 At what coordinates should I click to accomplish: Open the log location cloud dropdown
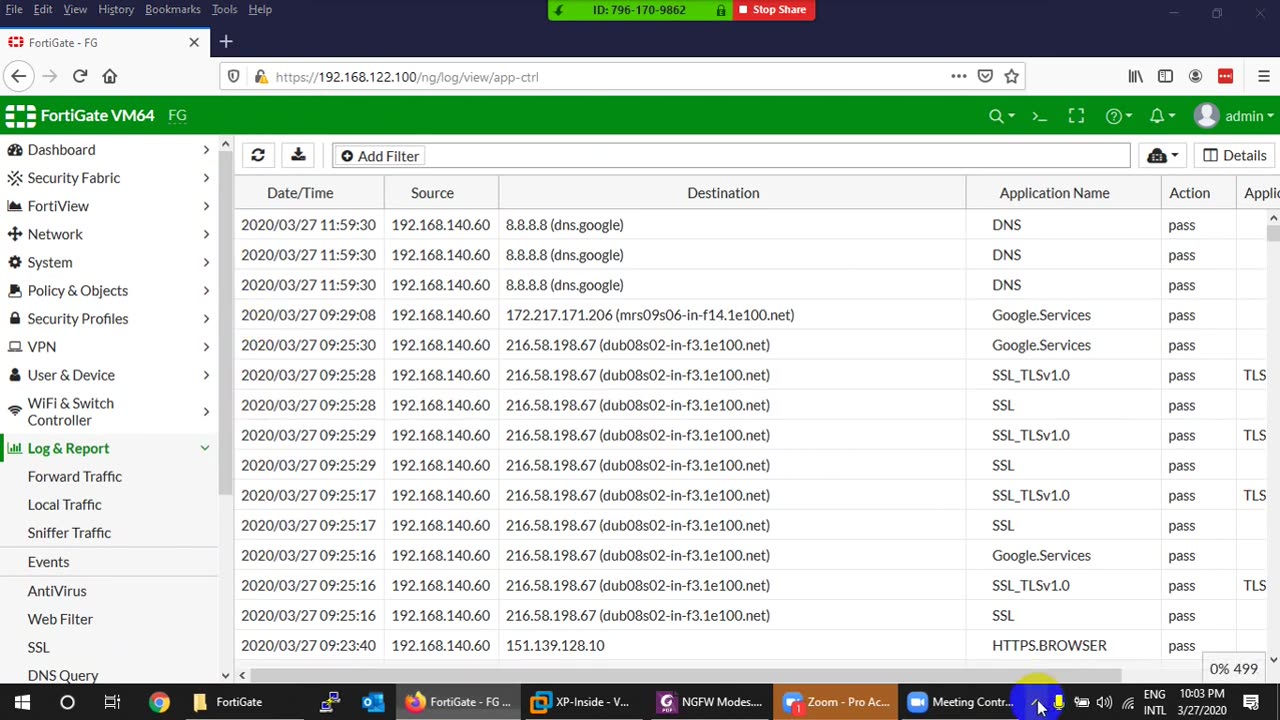pos(1162,156)
